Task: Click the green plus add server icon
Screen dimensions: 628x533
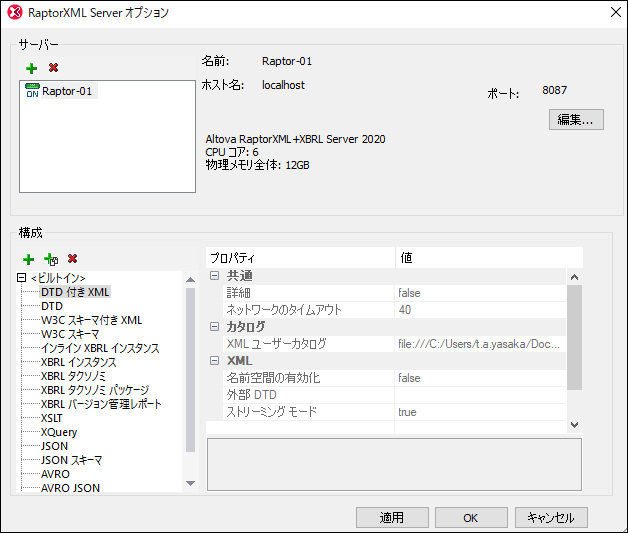Action: (x=32, y=68)
